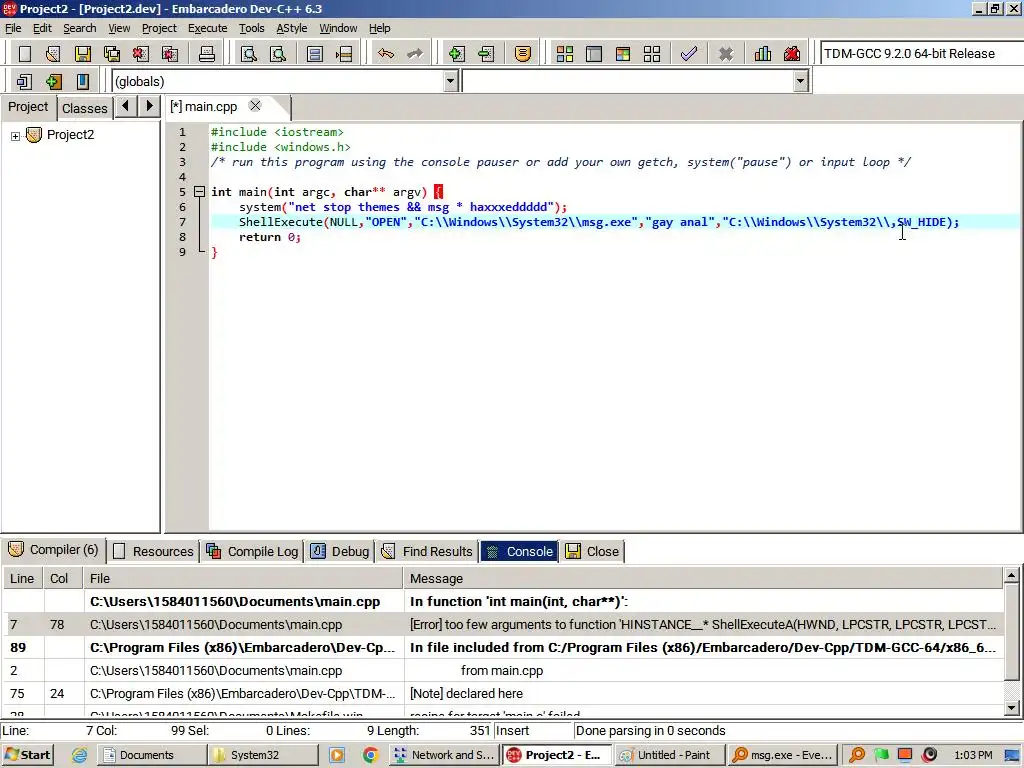The image size is (1024, 768).
Task: Open the Find toolbar icon
Action: [249, 54]
